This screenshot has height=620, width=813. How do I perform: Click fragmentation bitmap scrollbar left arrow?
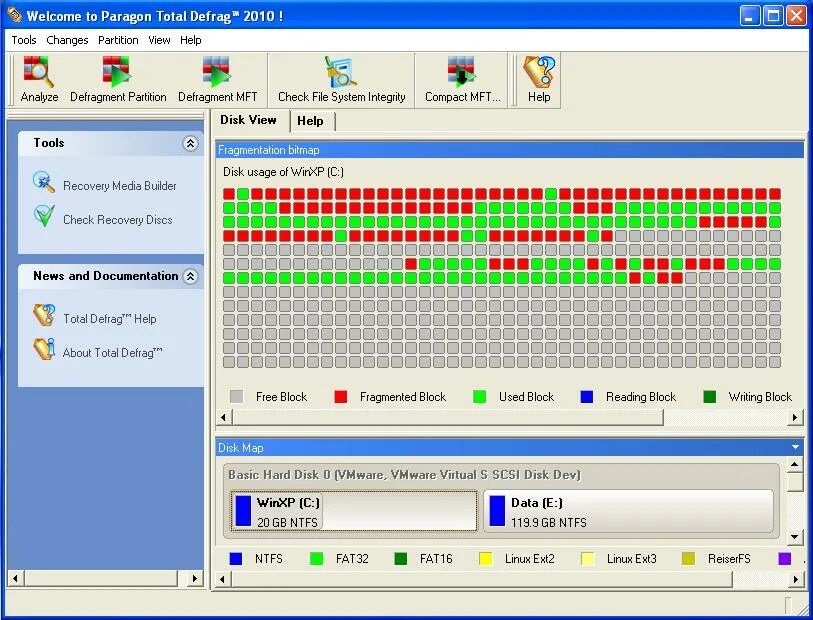223,417
